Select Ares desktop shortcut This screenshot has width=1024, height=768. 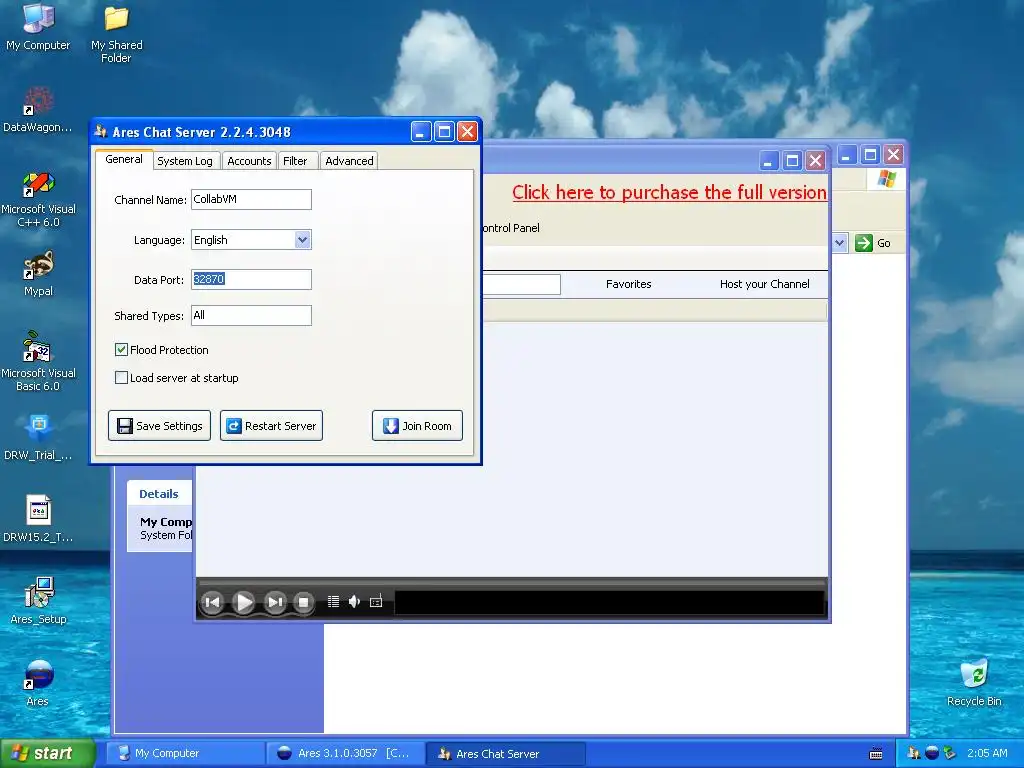38,683
